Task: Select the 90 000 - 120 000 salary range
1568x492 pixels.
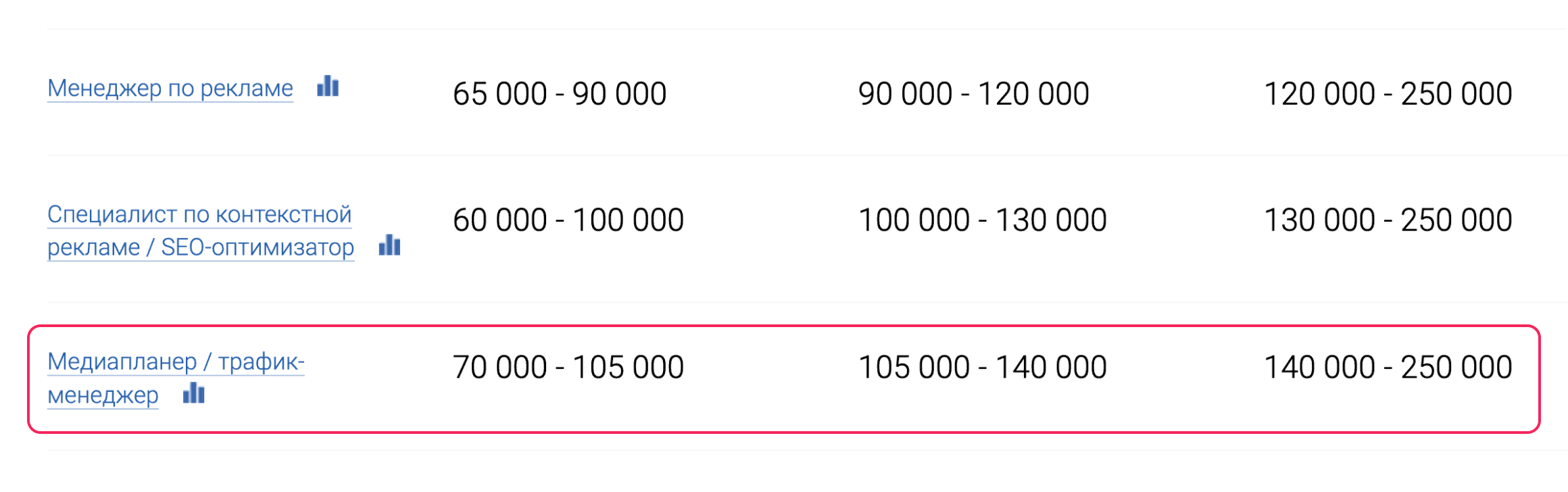Action: click(974, 94)
